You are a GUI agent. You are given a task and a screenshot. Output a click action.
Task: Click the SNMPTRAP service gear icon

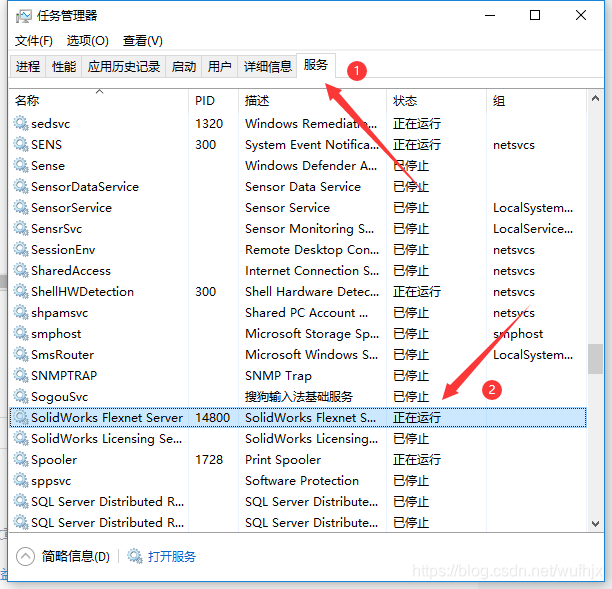20,376
